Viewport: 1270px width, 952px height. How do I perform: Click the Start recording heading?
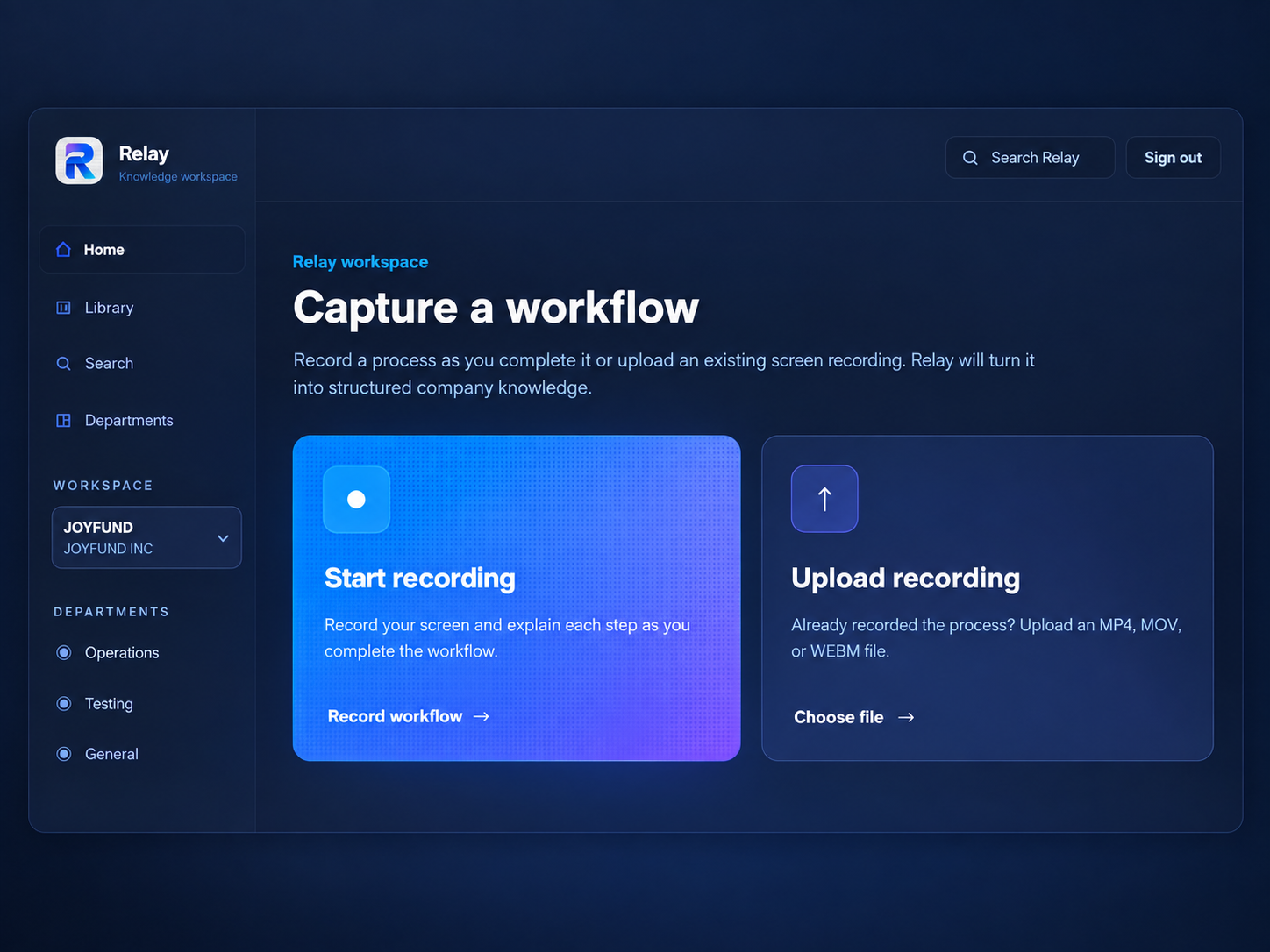420,578
